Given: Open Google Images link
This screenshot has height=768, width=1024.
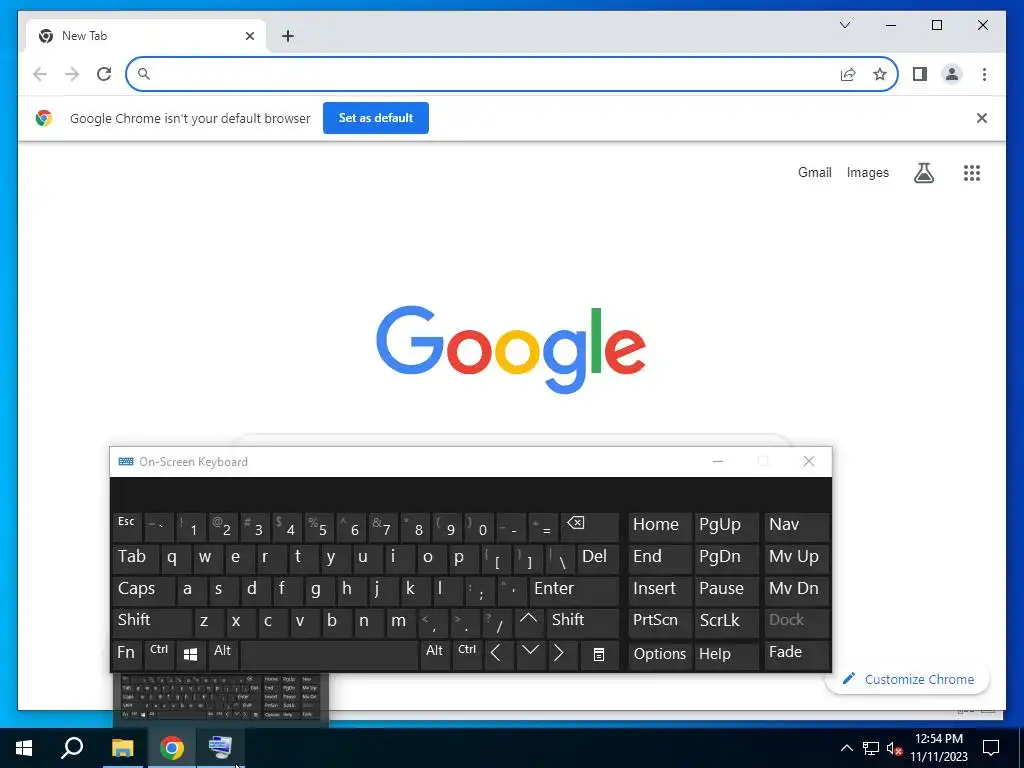Looking at the screenshot, I should [867, 172].
